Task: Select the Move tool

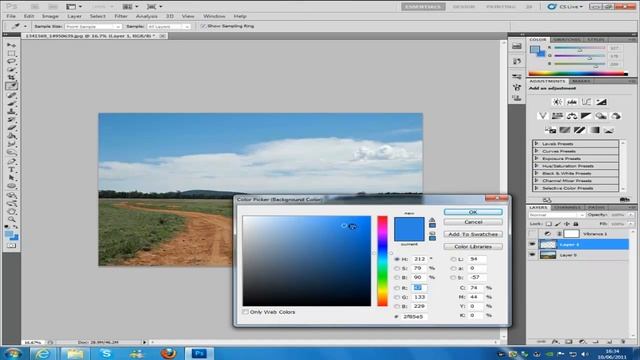Action: 11,45
